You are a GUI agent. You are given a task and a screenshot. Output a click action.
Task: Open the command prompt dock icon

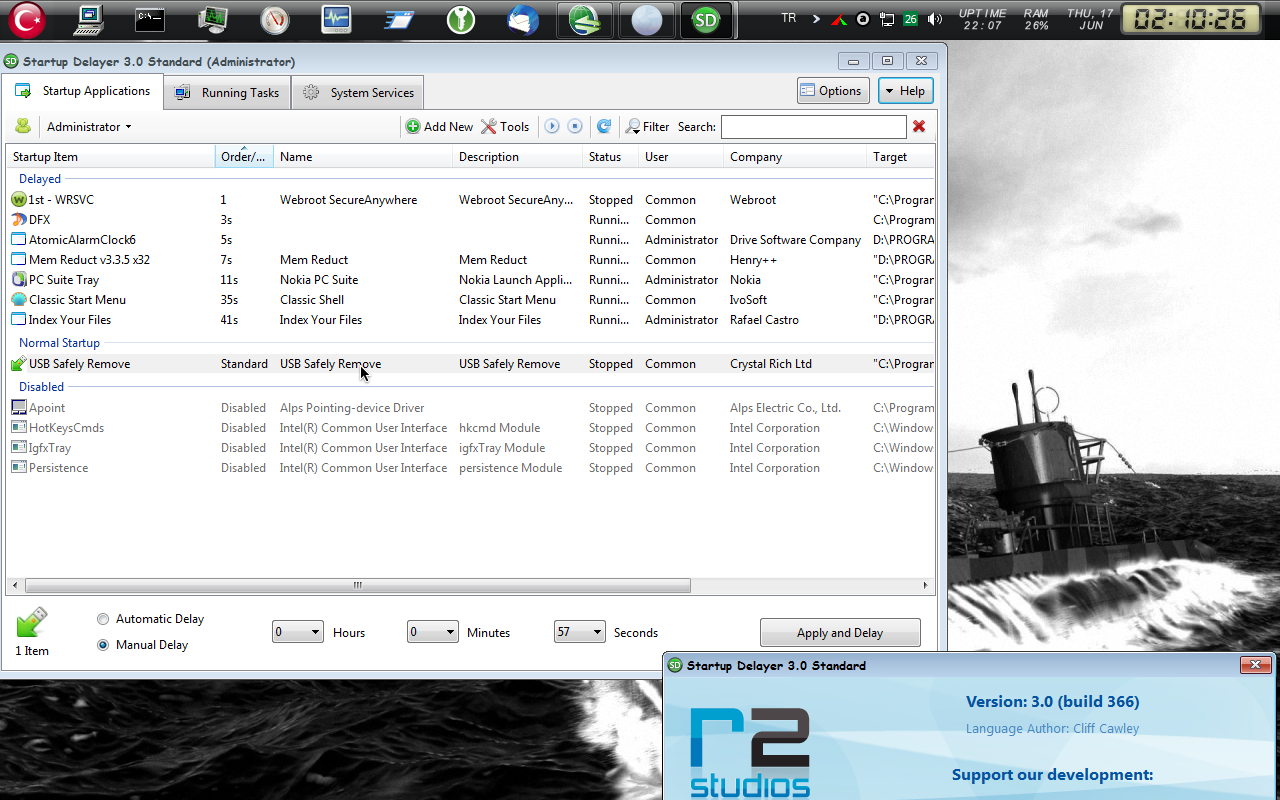150,19
